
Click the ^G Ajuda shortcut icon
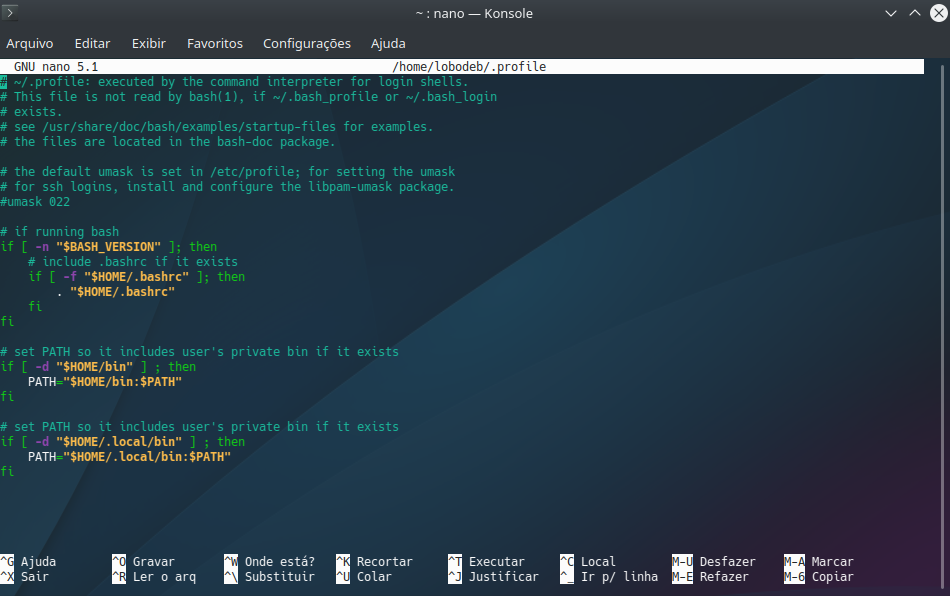tap(8, 561)
